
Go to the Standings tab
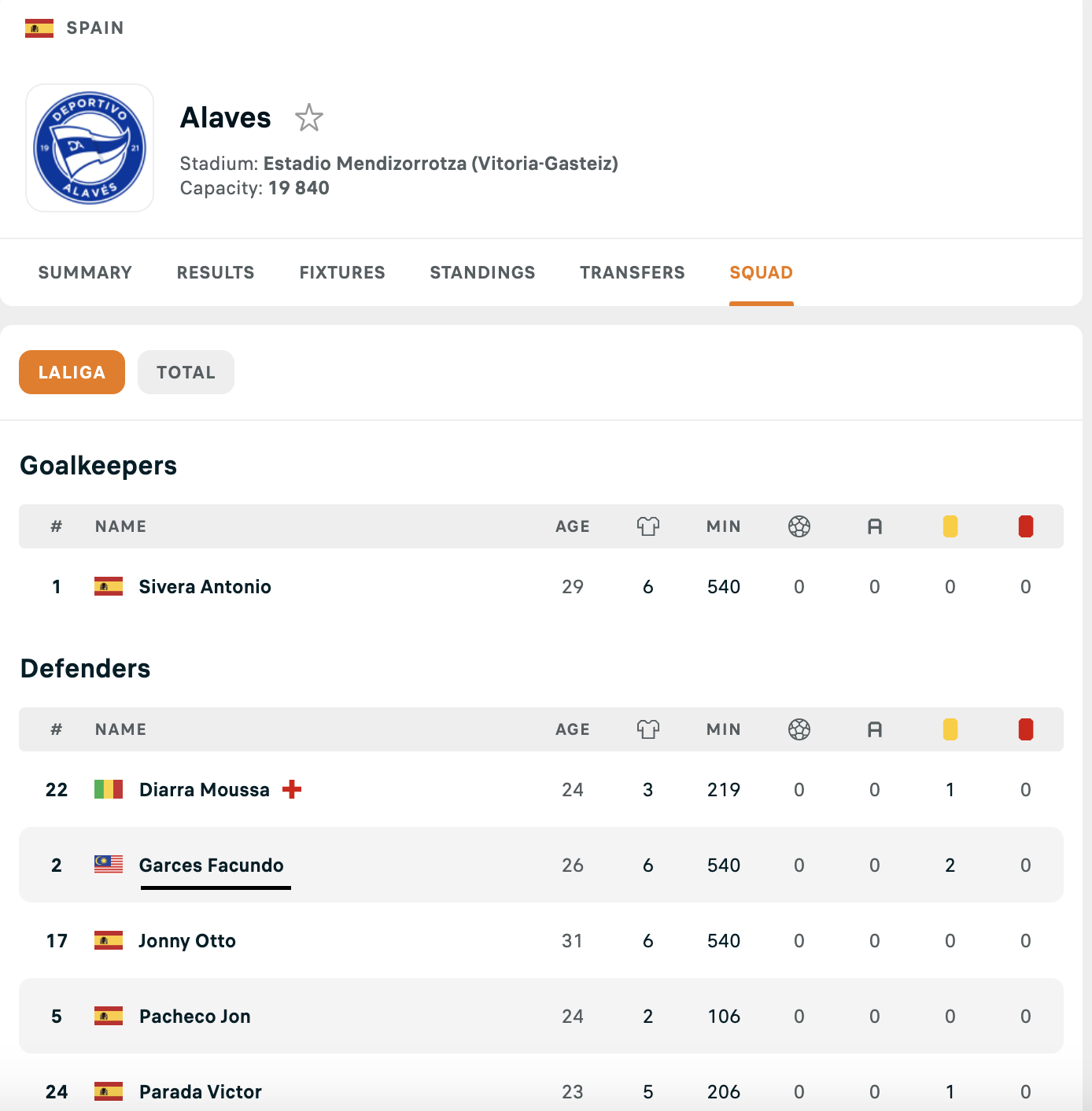click(482, 272)
